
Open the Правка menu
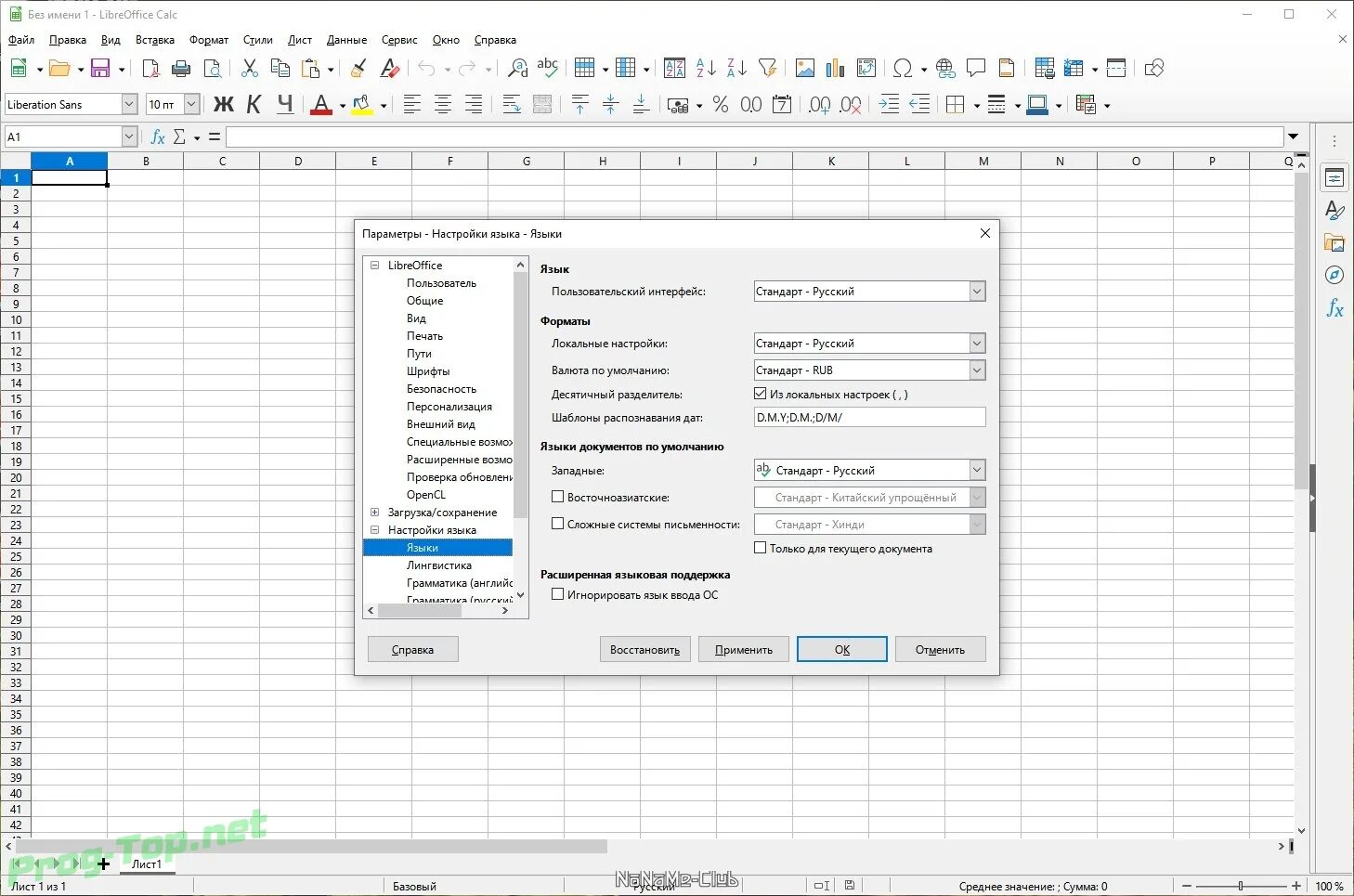(x=68, y=40)
